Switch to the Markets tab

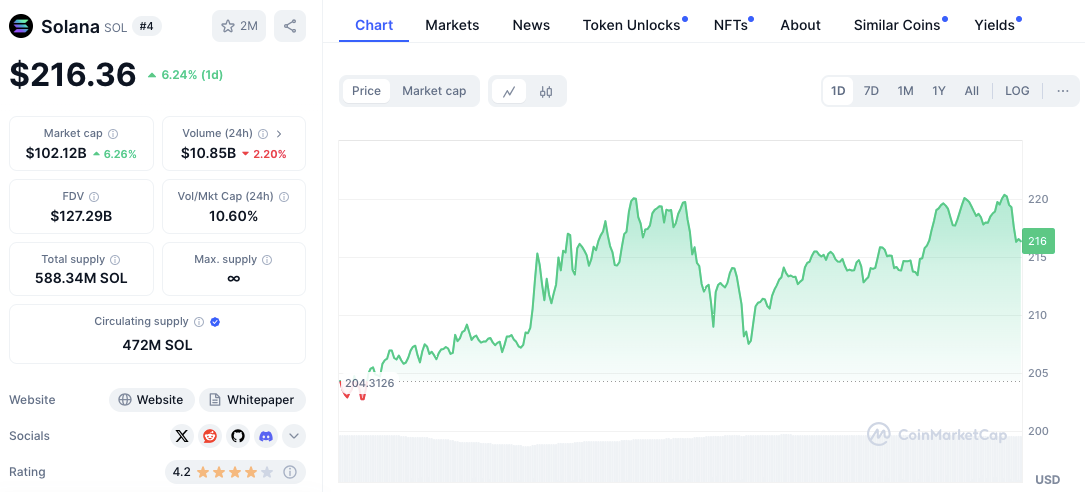coord(452,25)
